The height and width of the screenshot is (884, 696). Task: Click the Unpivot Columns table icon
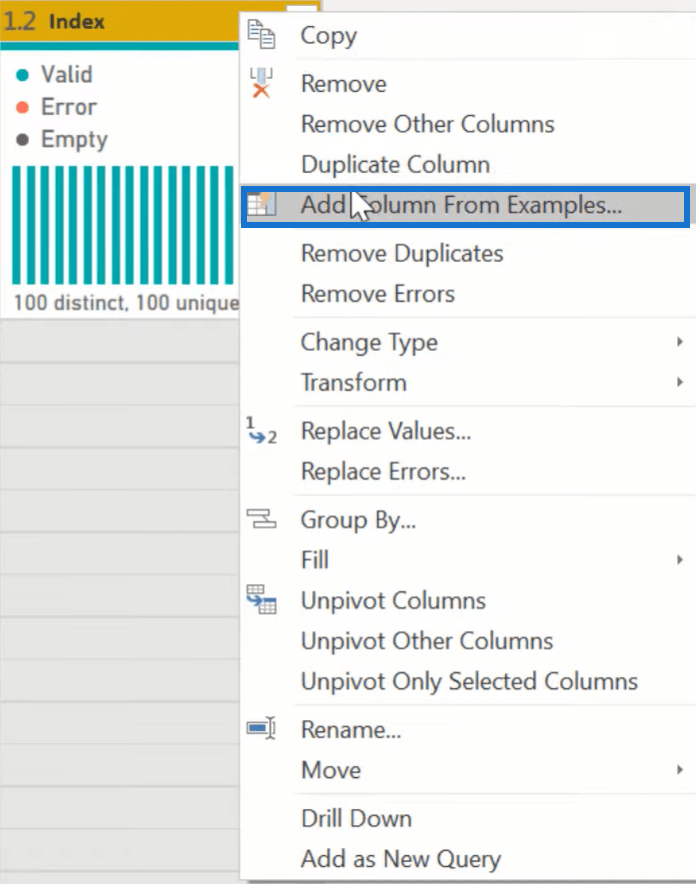point(261,599)
